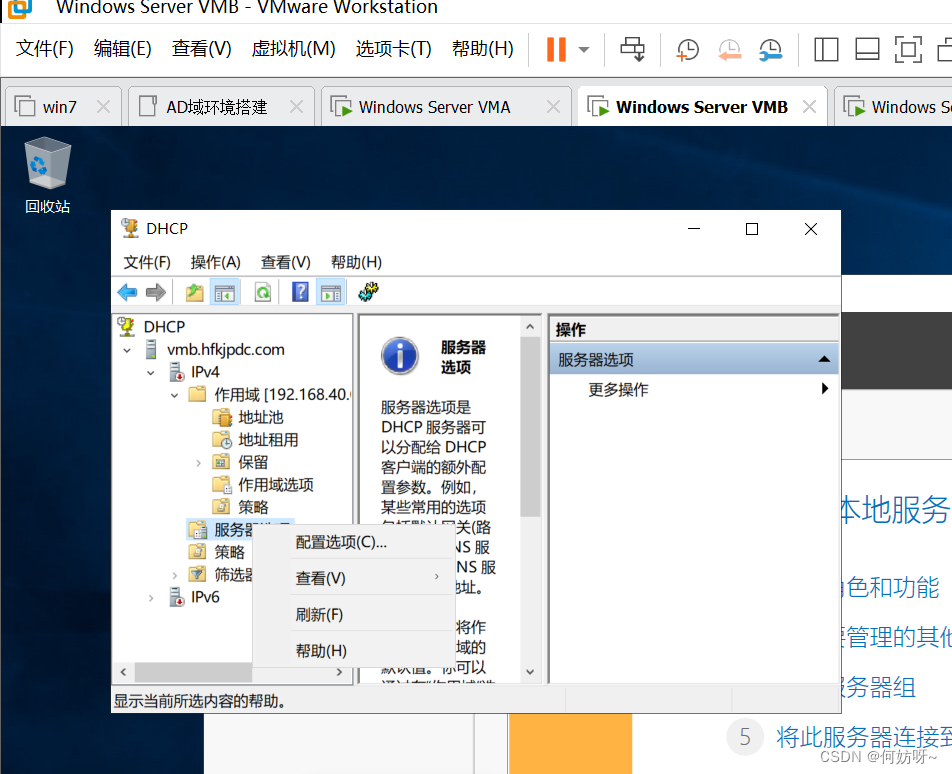Click 更多操作 in the actions pane
The image size is (952, 774).
(618, 390)
